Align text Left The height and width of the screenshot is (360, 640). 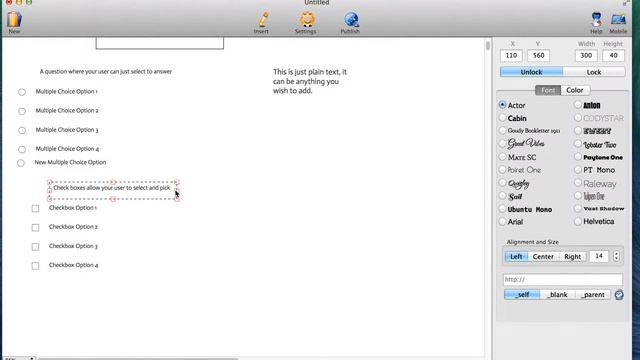(x=516, y=256)
